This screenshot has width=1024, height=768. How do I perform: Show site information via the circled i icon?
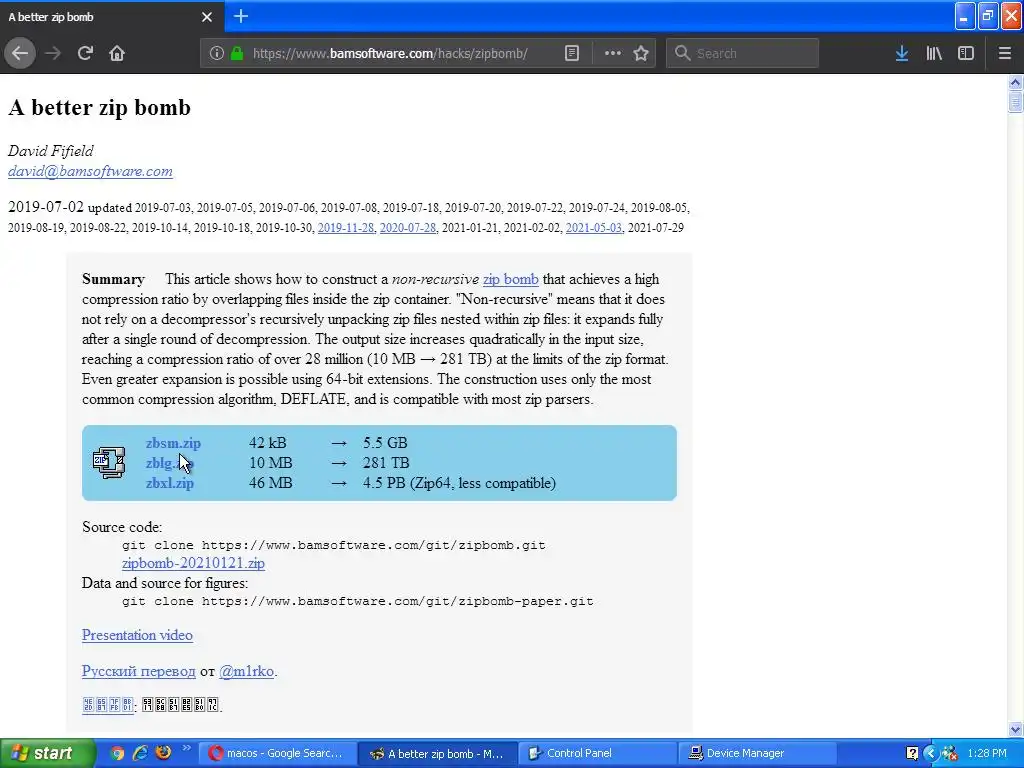(217, 53)
